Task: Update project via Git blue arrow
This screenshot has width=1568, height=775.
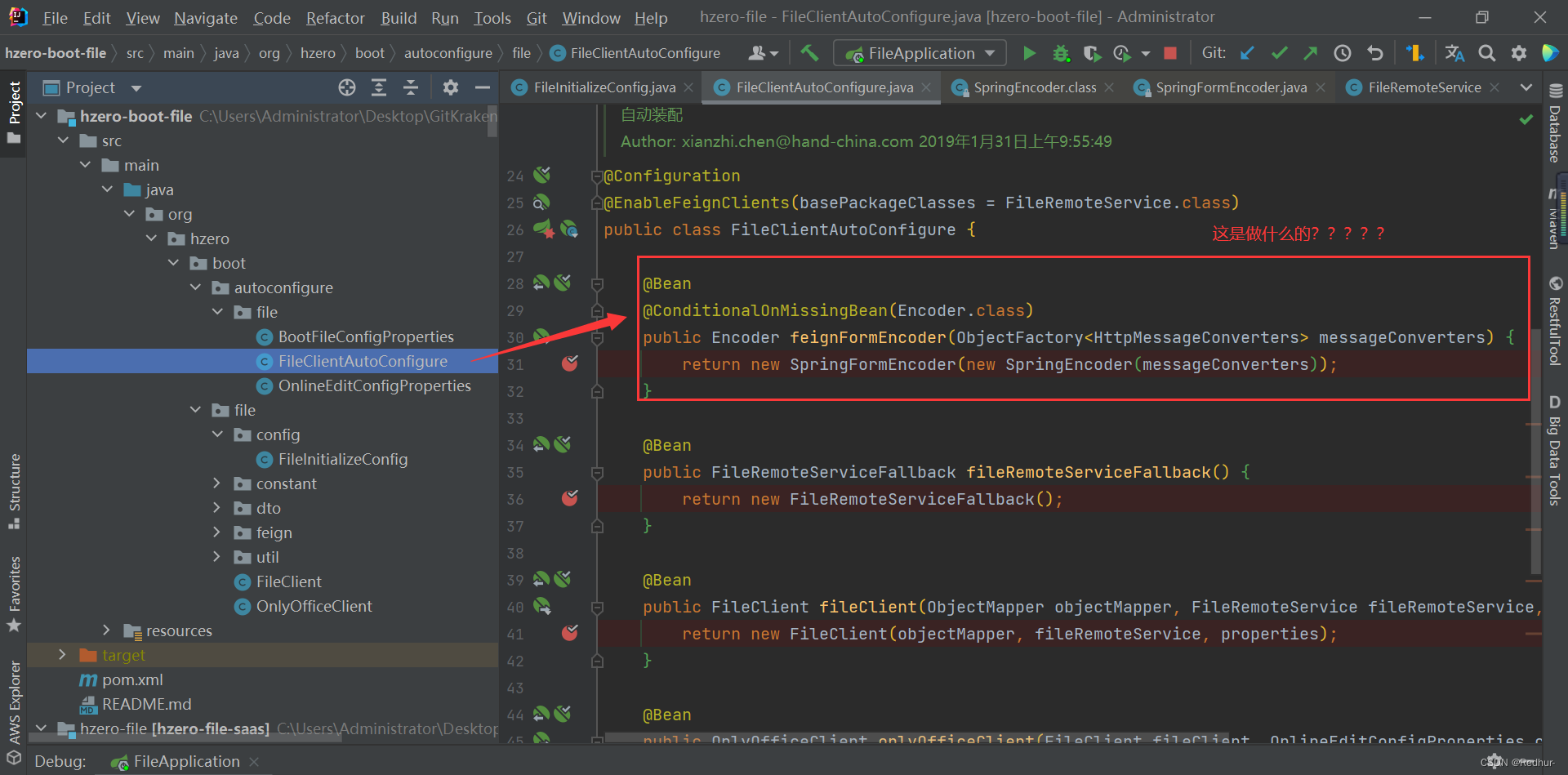Action: point(1247,53)
